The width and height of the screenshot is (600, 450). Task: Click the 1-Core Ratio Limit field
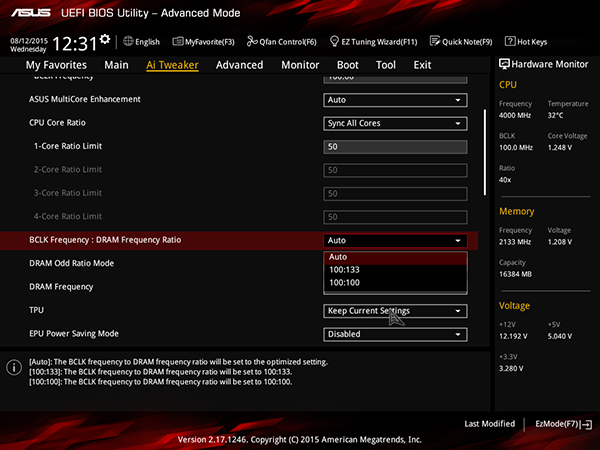[x=395, y=147]
